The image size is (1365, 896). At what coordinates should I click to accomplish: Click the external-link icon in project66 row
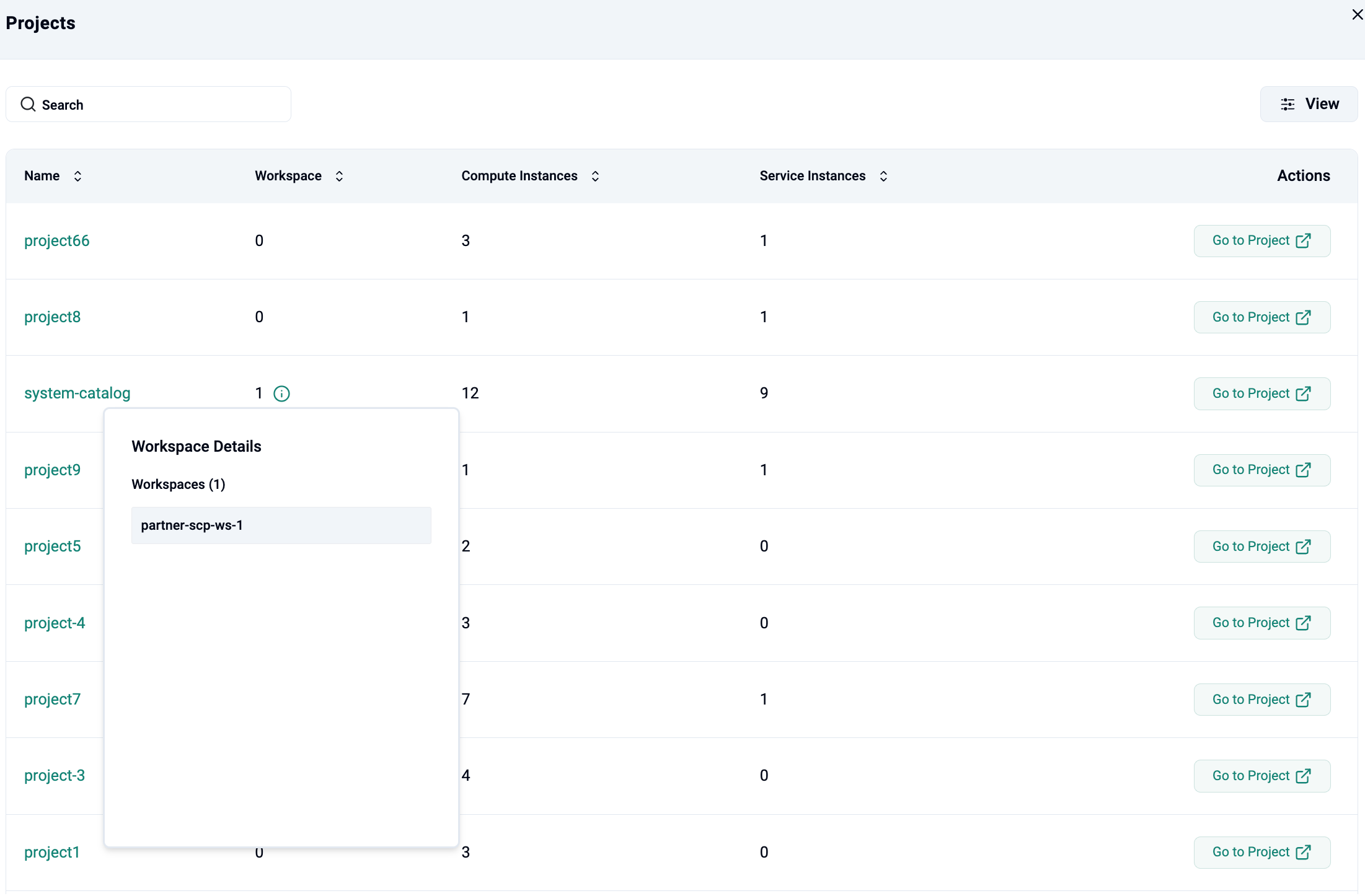pos(1303,240)
